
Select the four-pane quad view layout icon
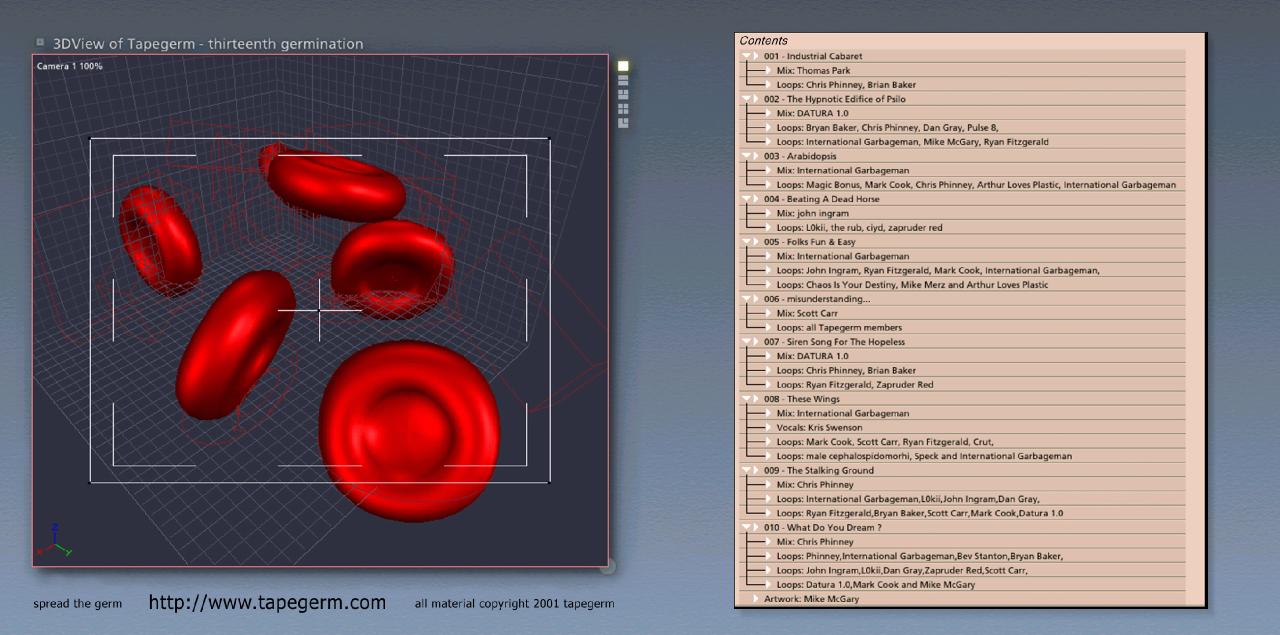pos(623,108)
